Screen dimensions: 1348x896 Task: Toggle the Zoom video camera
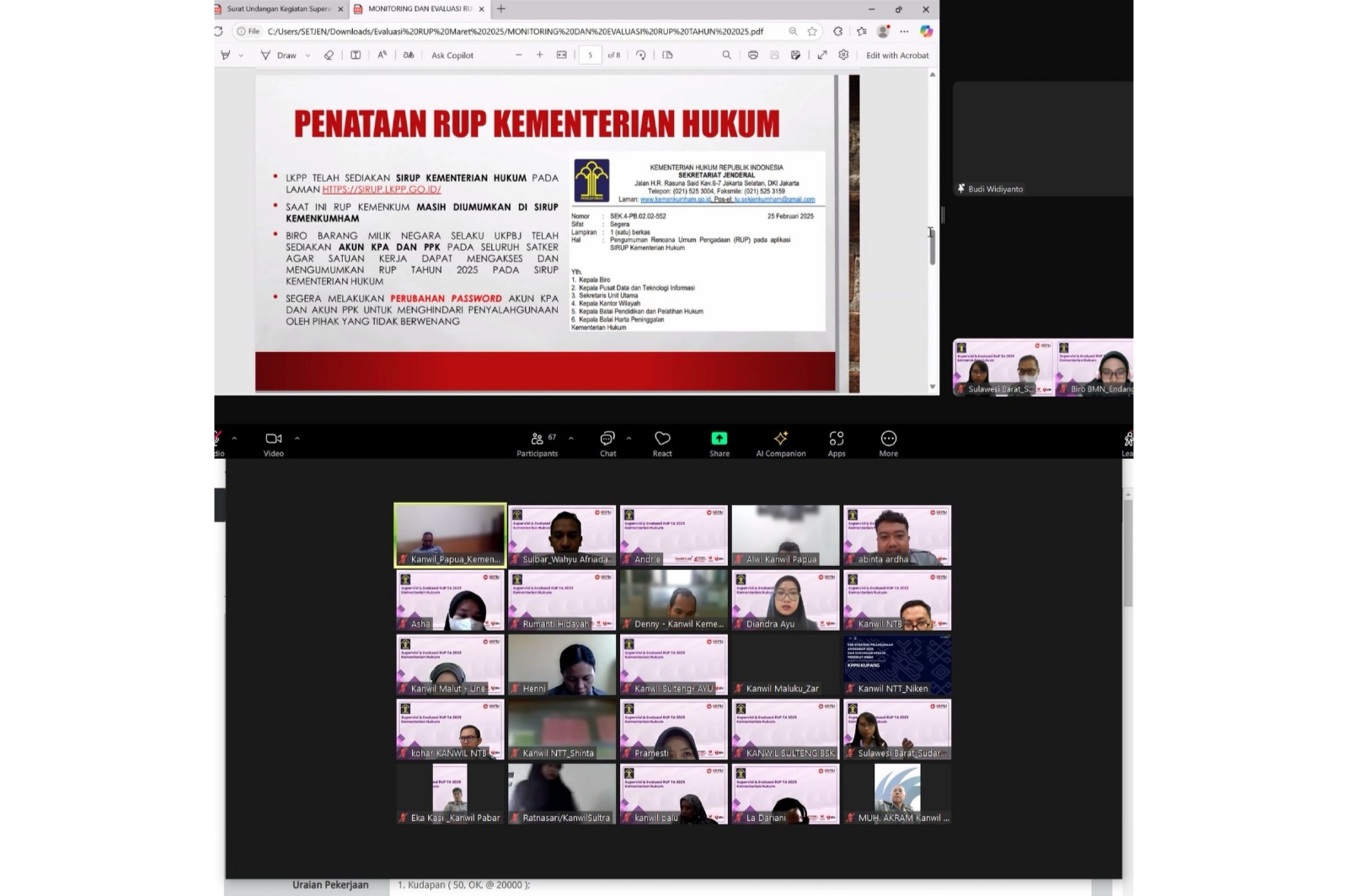click(x=273, y=439)
